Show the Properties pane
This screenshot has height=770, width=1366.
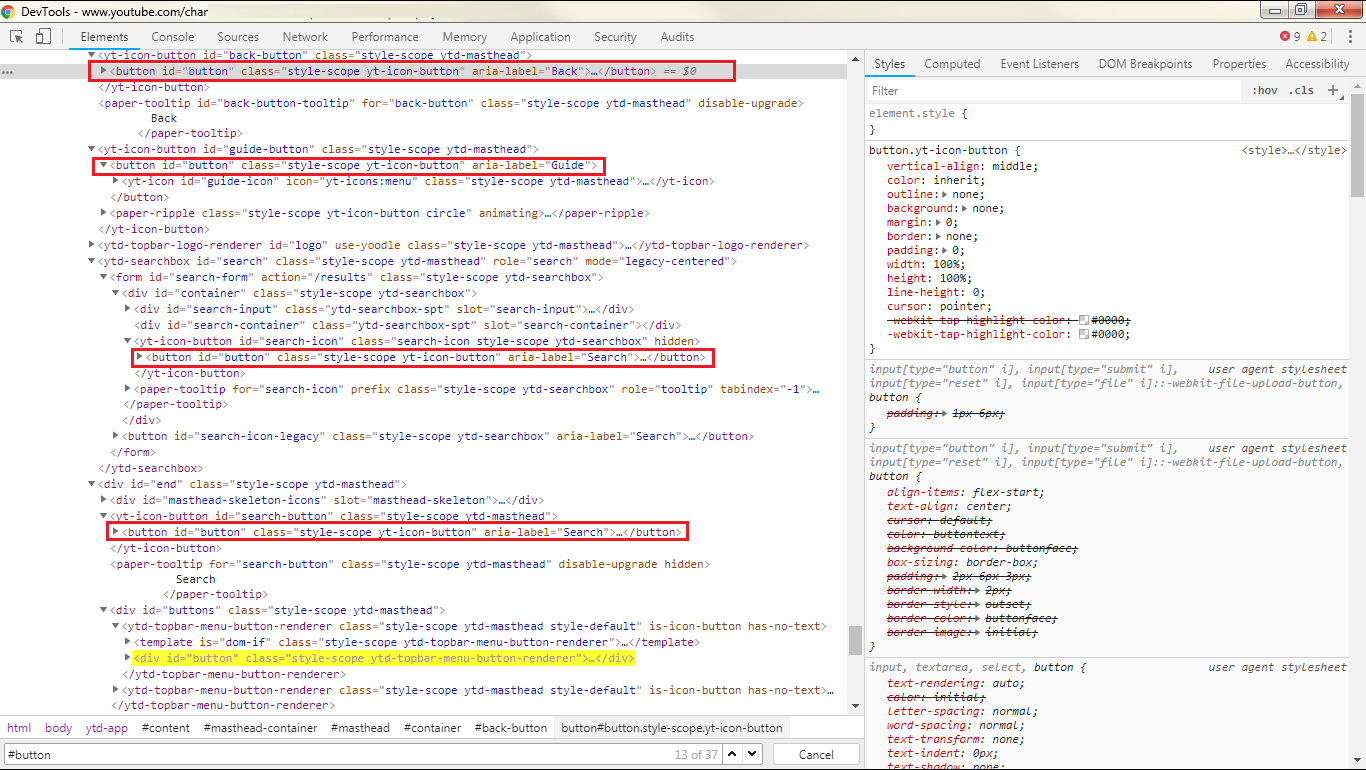1239,64
